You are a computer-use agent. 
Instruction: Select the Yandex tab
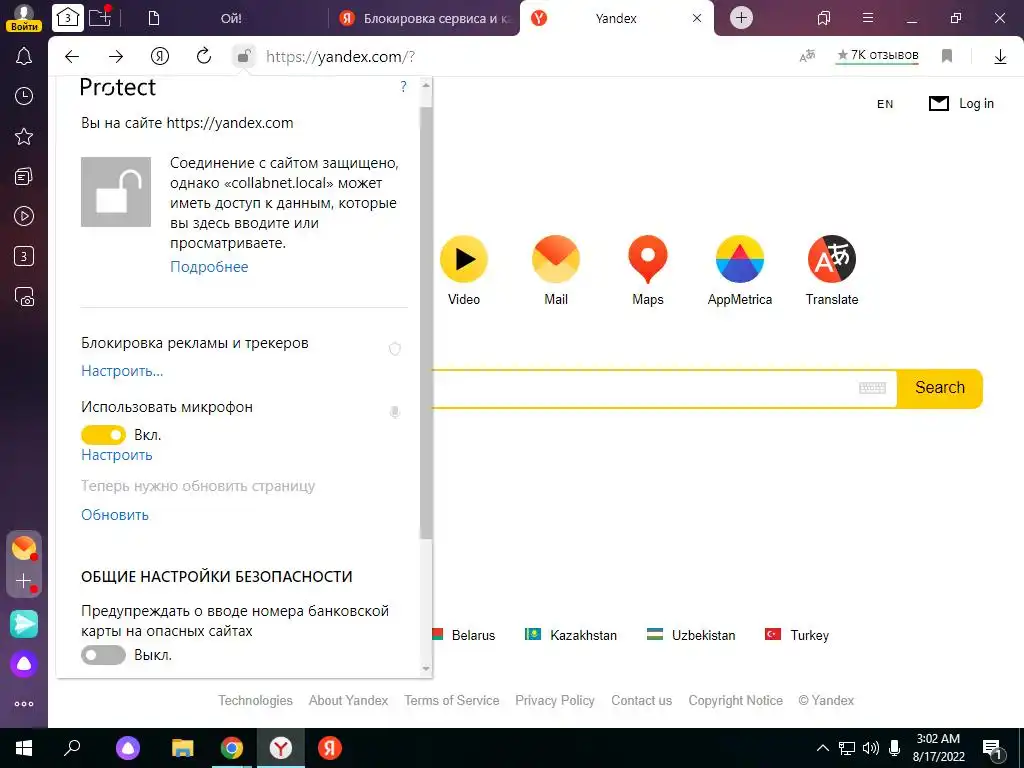616,18
